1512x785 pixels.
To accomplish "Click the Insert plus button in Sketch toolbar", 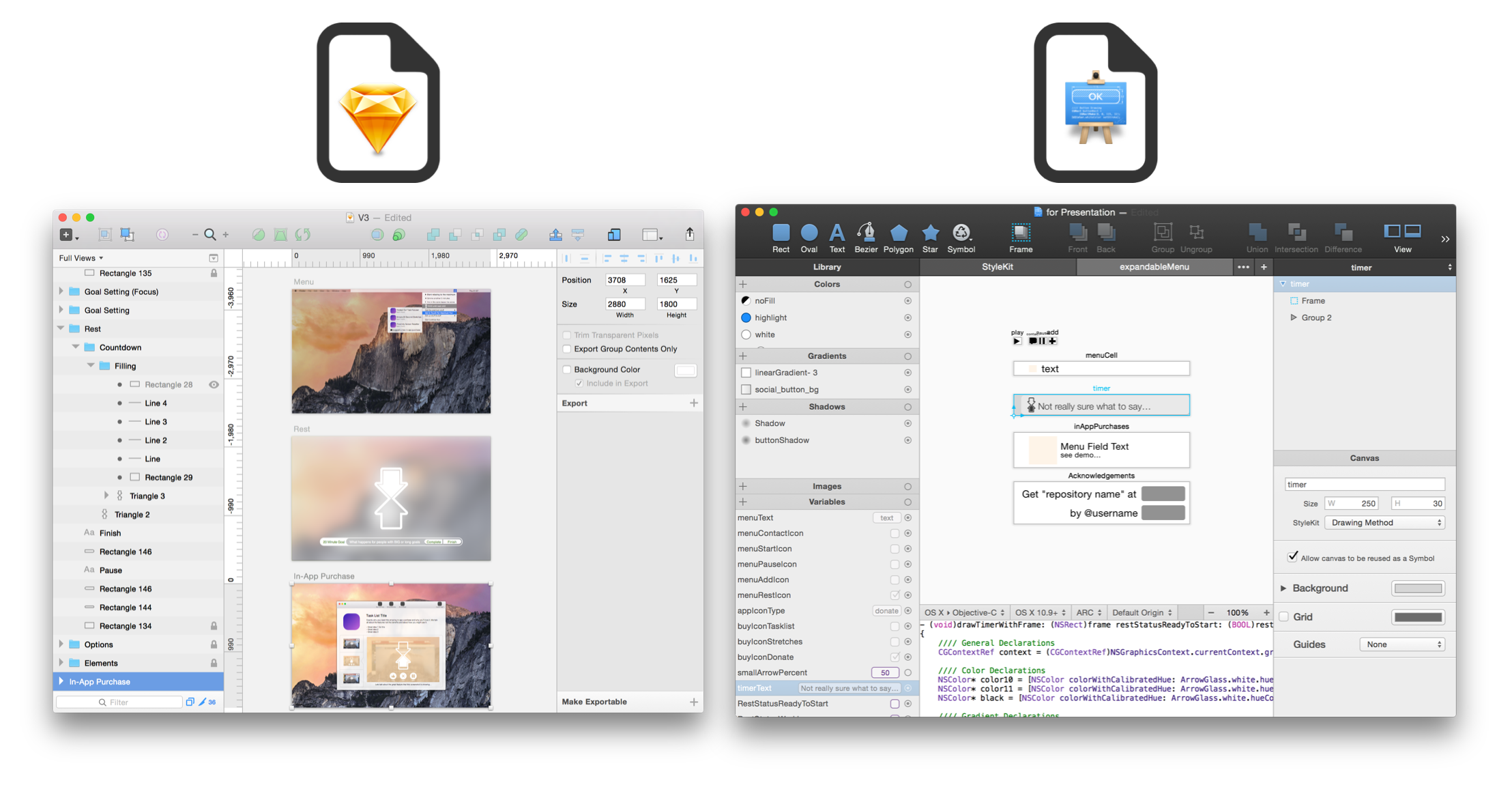I will pyautogui.click(x=70, y=235).
